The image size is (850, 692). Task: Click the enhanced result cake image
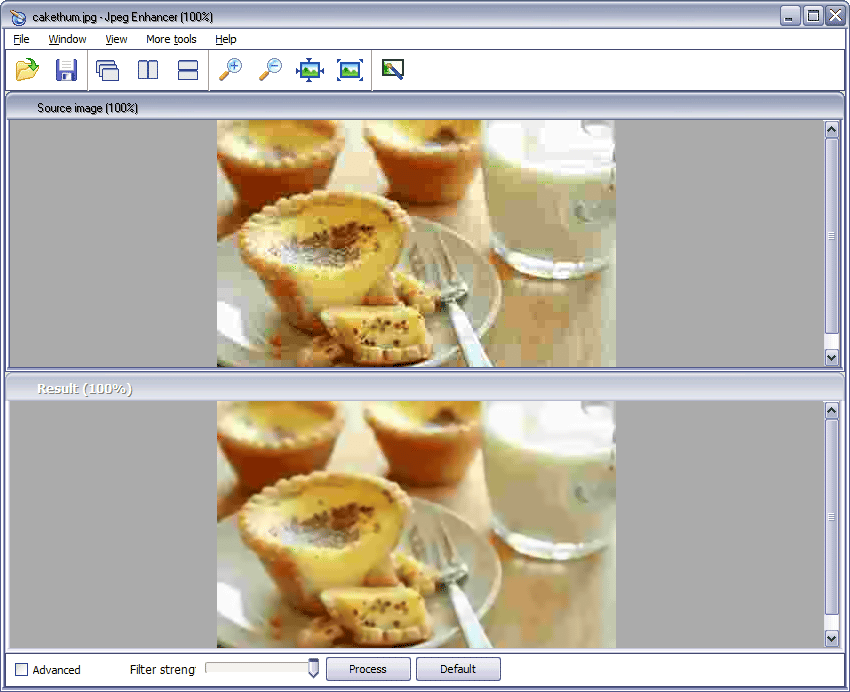tap(416, 525)
